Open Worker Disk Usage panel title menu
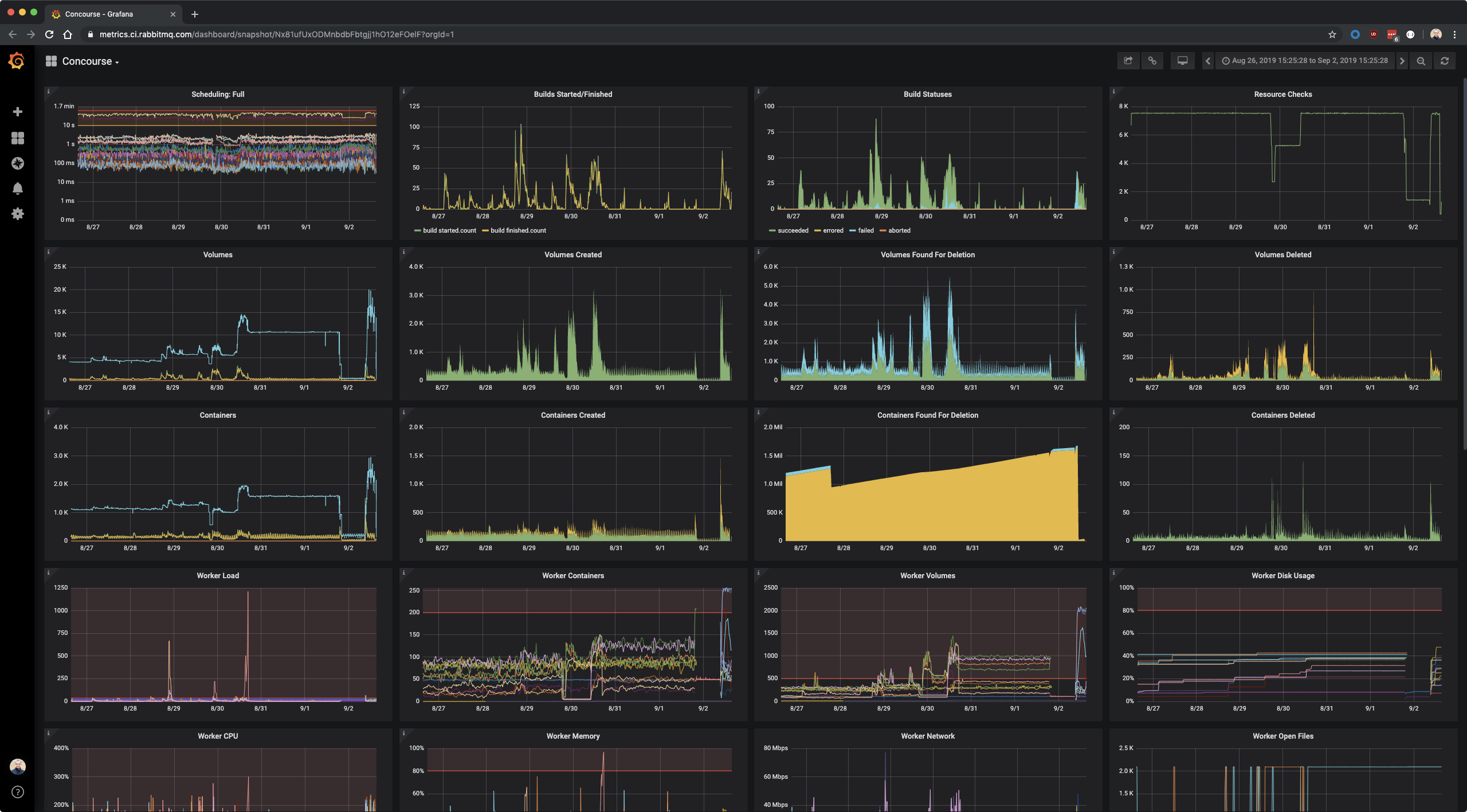The width and height of the screenshot is (1467, 812). point(1283,575)
